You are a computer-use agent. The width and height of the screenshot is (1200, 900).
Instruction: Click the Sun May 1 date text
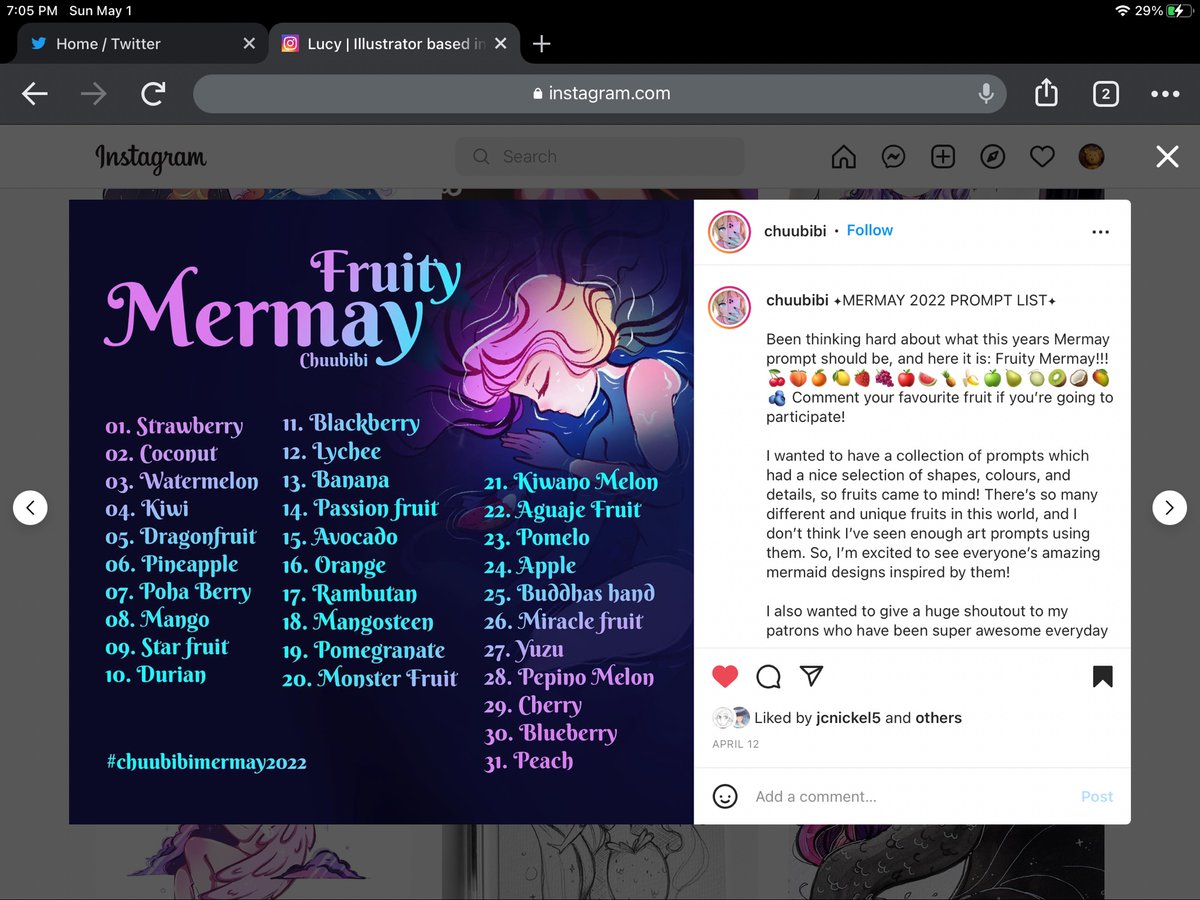coord(101,11)
